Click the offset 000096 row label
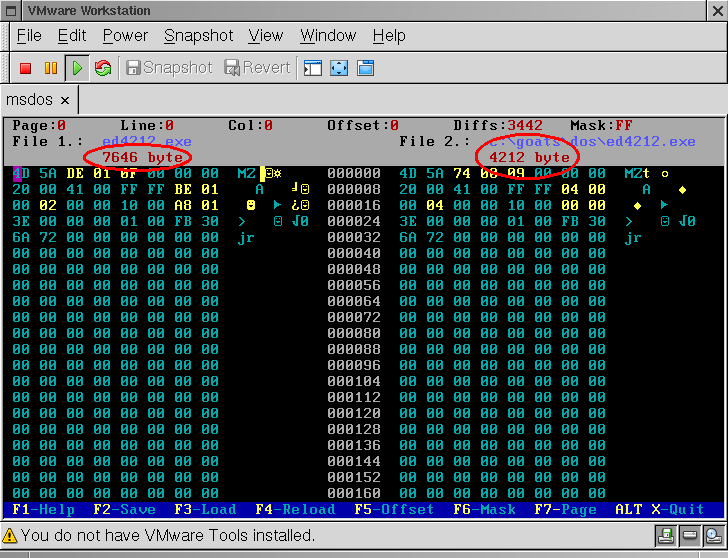The image size is (728, 558). click(x=354, y=365)
